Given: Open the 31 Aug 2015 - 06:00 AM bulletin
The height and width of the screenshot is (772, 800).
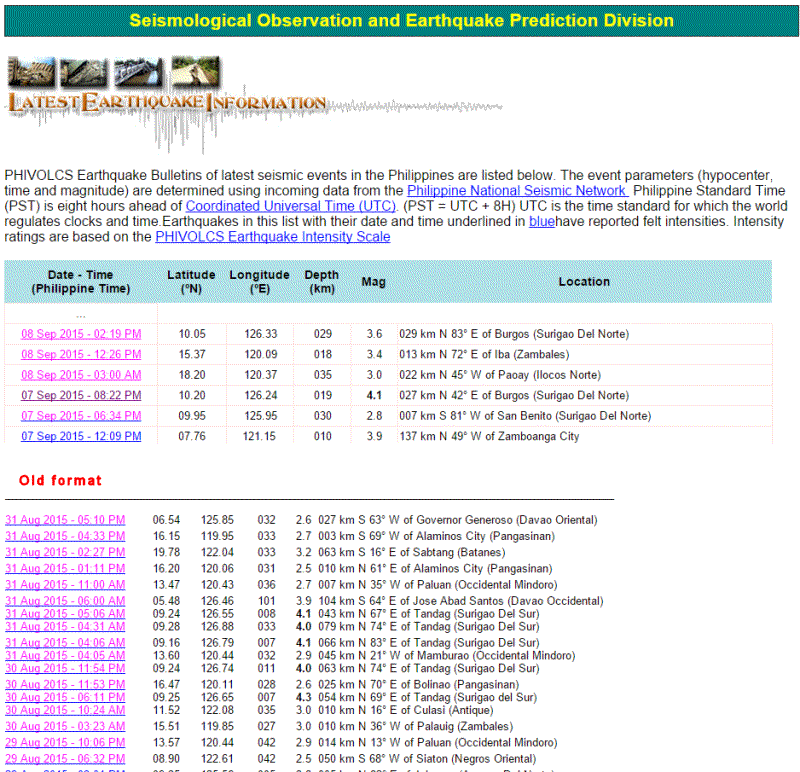Looking at the screenshot, I should pos(65,601).
